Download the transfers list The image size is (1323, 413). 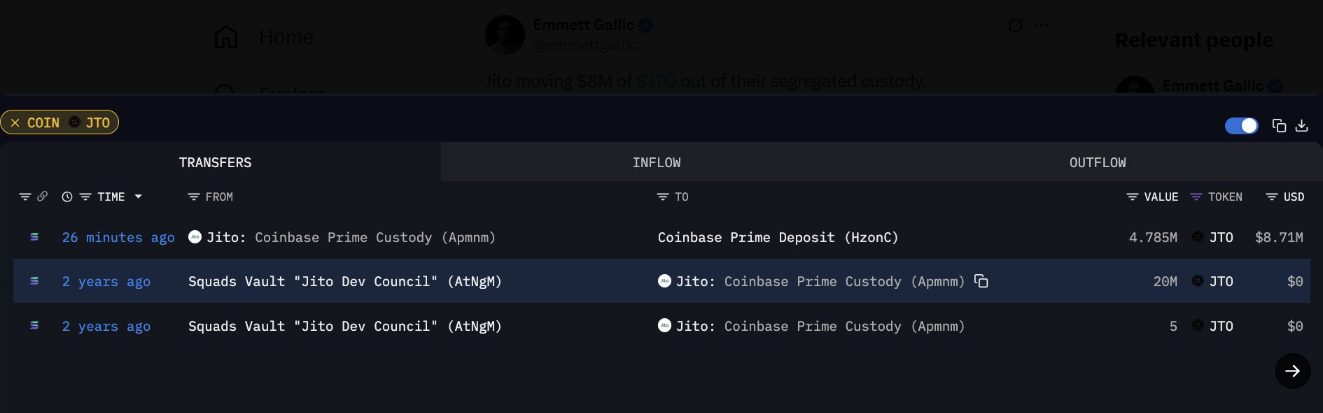click(1302, 125)
